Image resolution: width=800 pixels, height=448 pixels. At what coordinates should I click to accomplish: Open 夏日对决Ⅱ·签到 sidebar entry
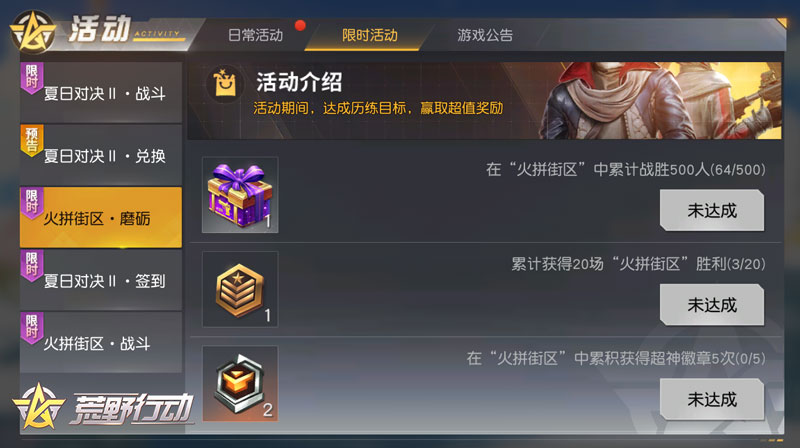click(101, 280)
